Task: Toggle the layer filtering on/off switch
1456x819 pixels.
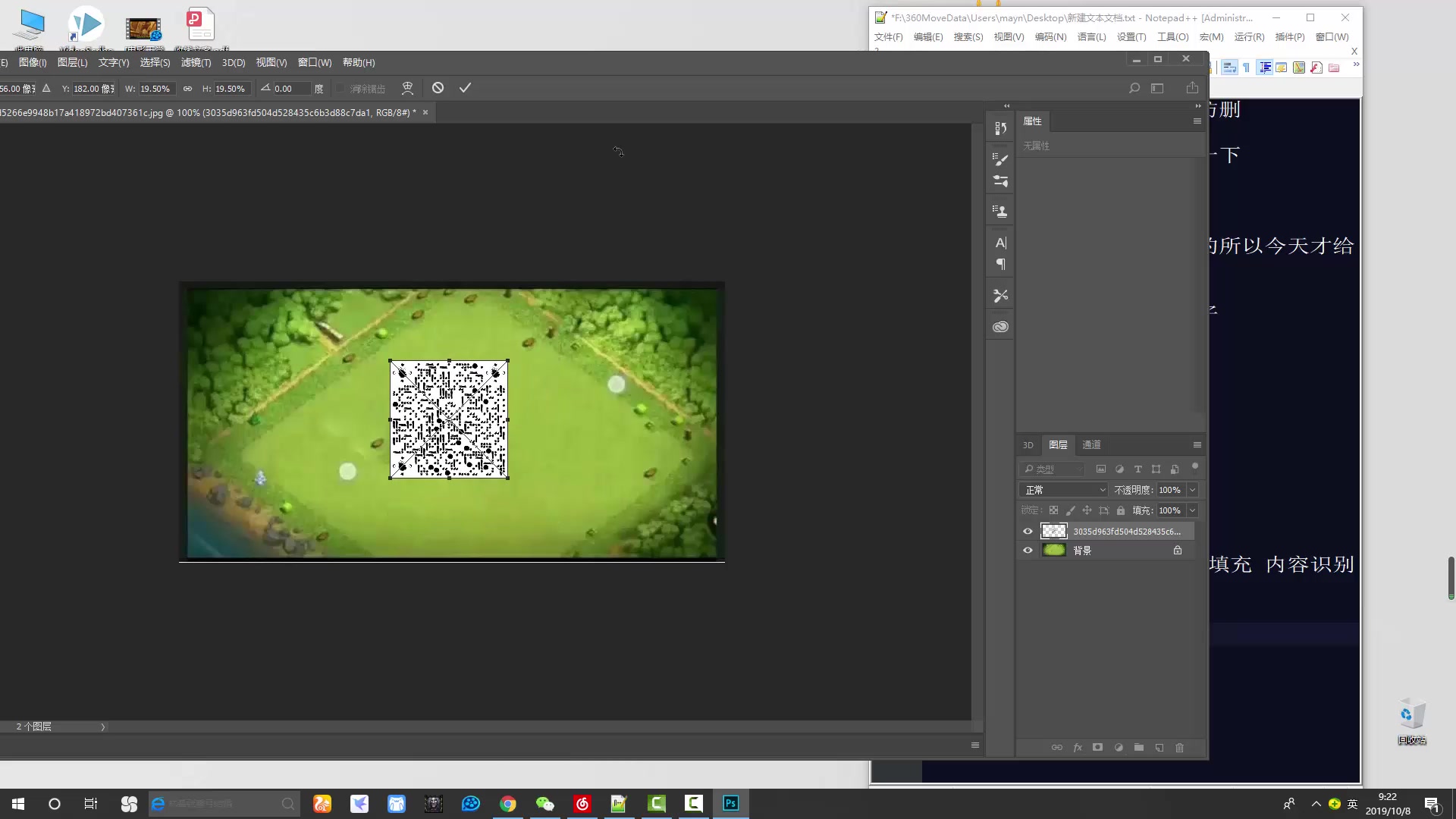Action: tap(1194, 467)
